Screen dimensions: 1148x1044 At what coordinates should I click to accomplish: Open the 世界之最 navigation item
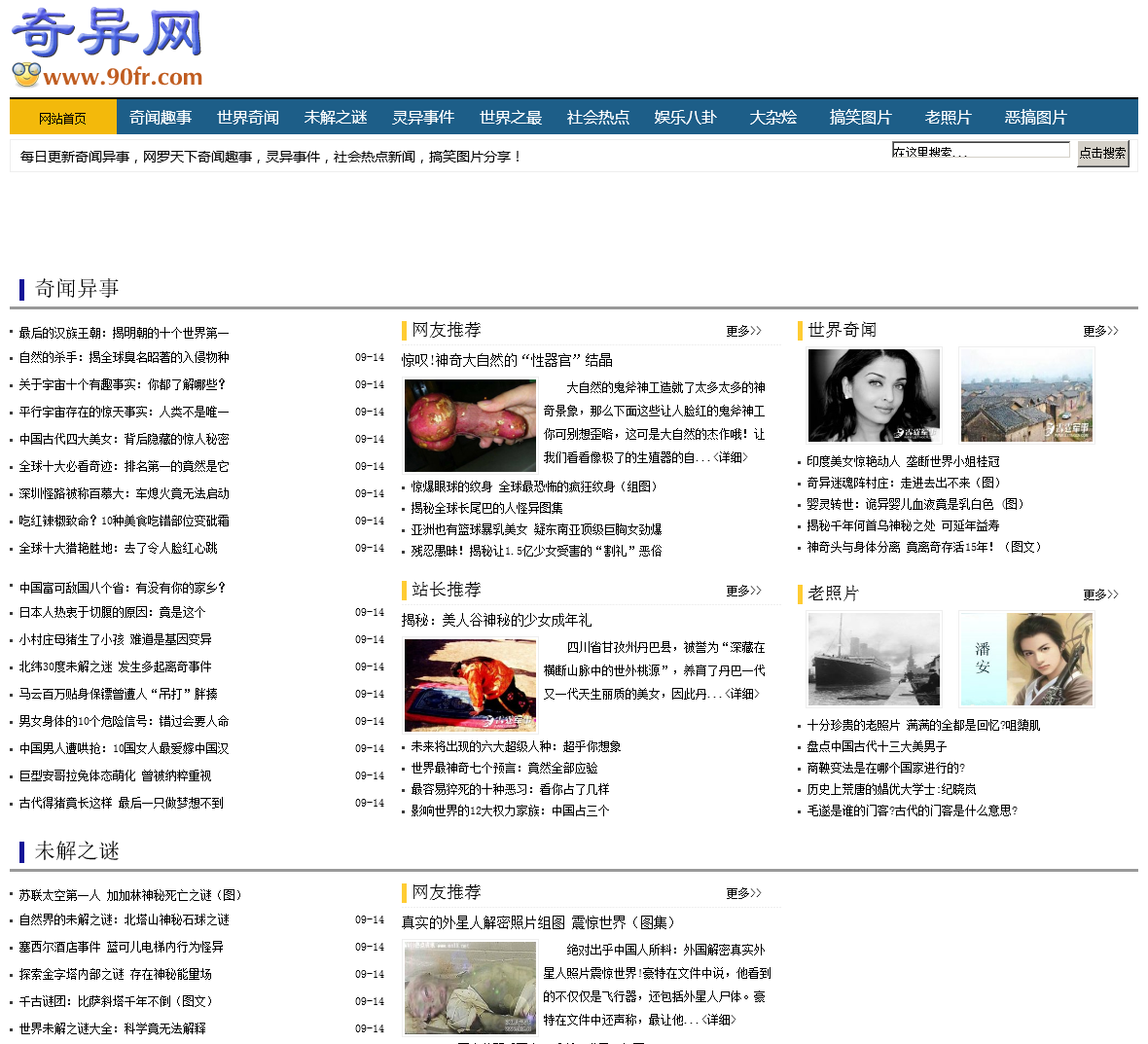(511, 117)
